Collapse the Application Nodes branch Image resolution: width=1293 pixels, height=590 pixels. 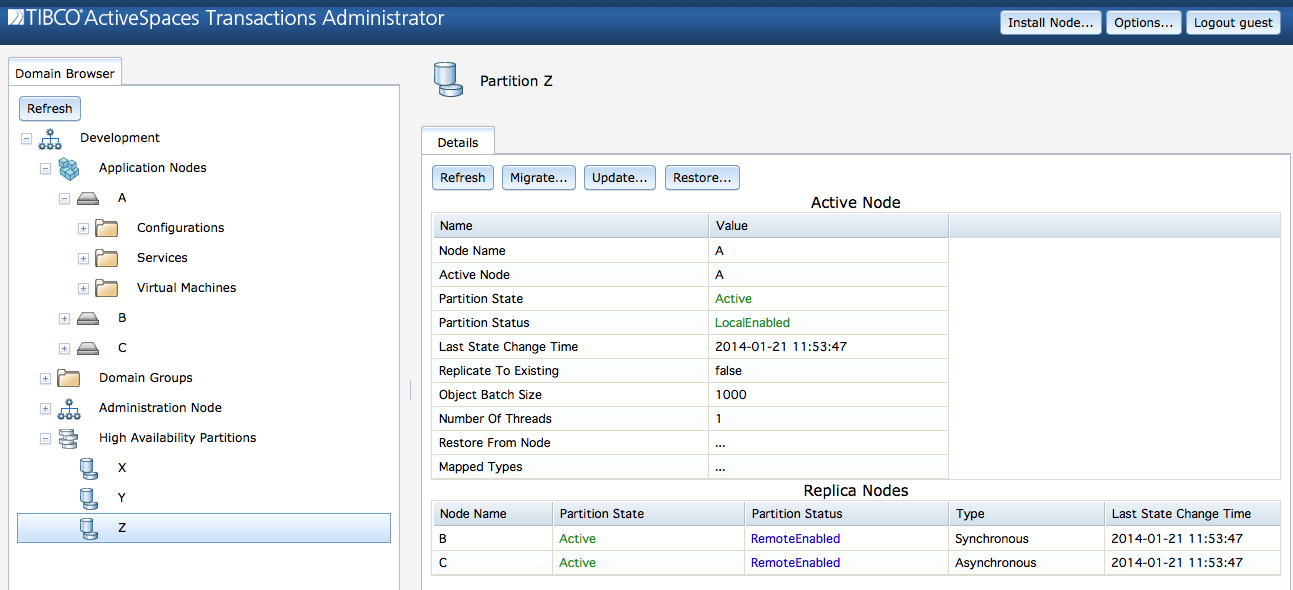pyautogui.click(x=45, y=168)
